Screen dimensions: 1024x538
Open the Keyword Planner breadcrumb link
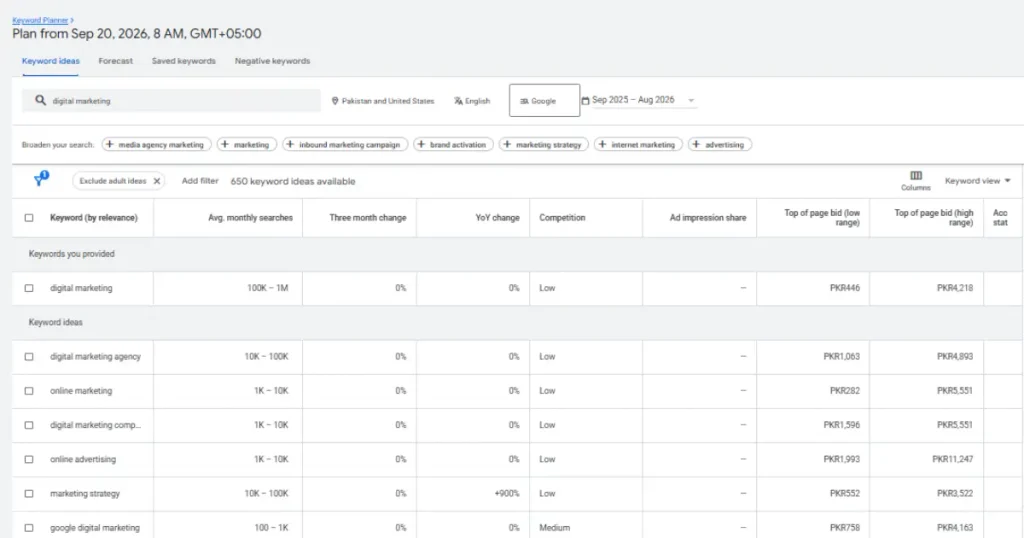coord(40,20)
